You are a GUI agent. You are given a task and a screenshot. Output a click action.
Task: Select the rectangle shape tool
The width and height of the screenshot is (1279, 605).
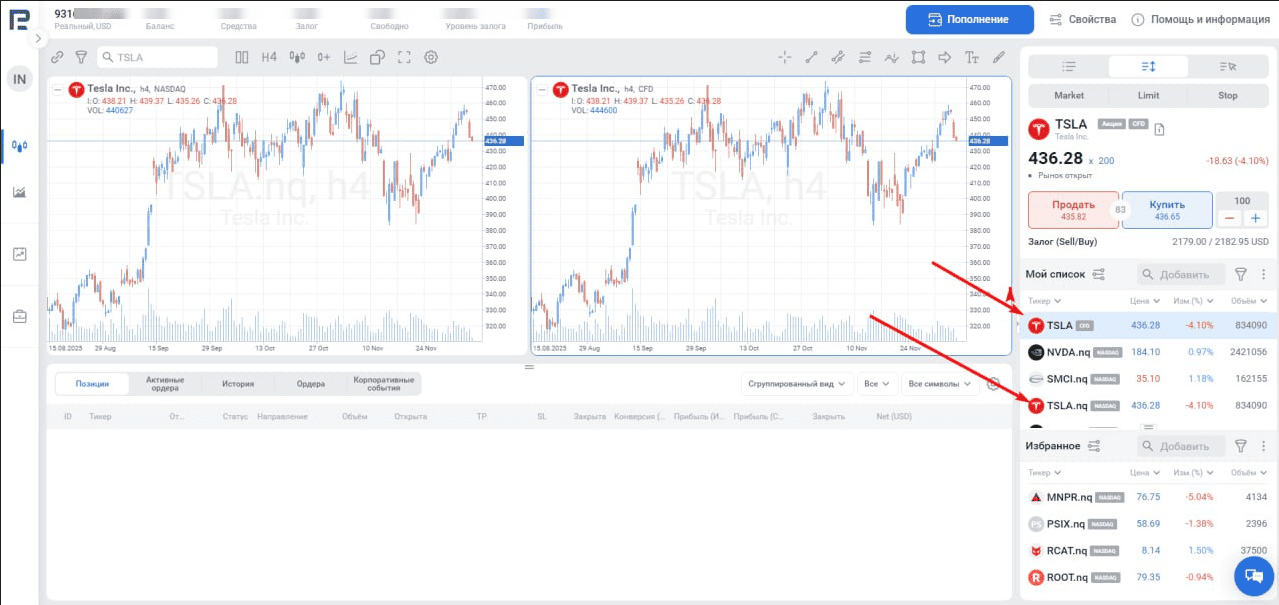[918, 57]
